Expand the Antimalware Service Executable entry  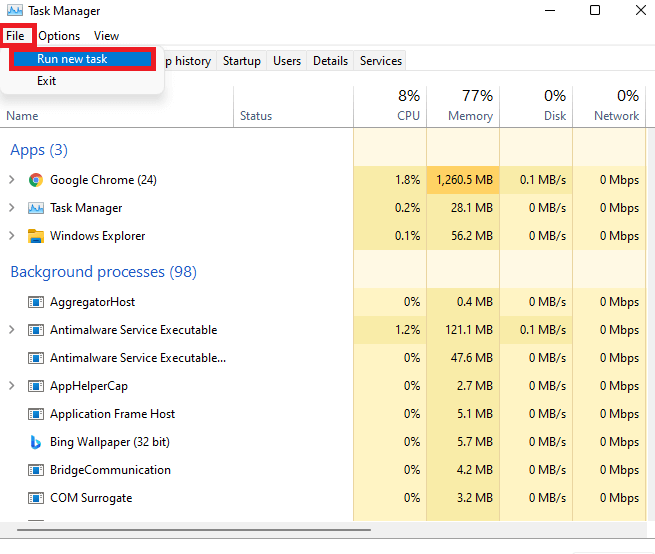point(12,330)
